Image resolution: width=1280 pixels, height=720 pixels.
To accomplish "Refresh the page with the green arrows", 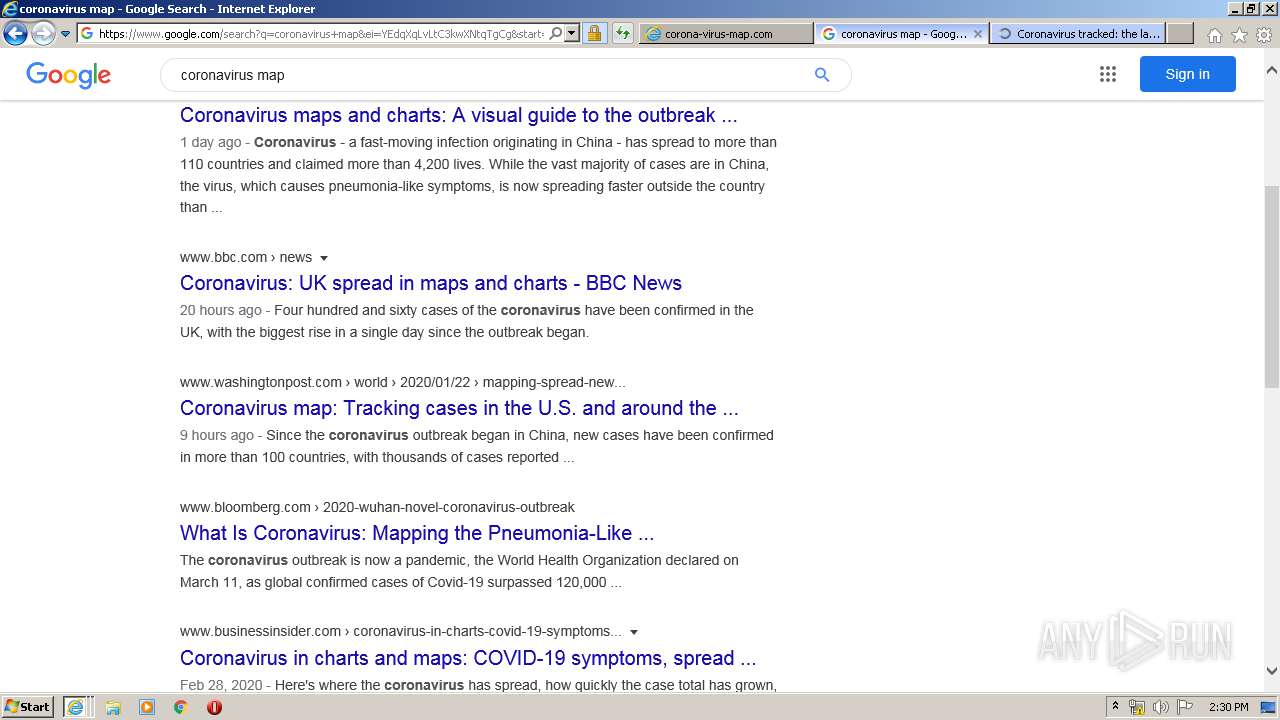I will coord(623,33).
